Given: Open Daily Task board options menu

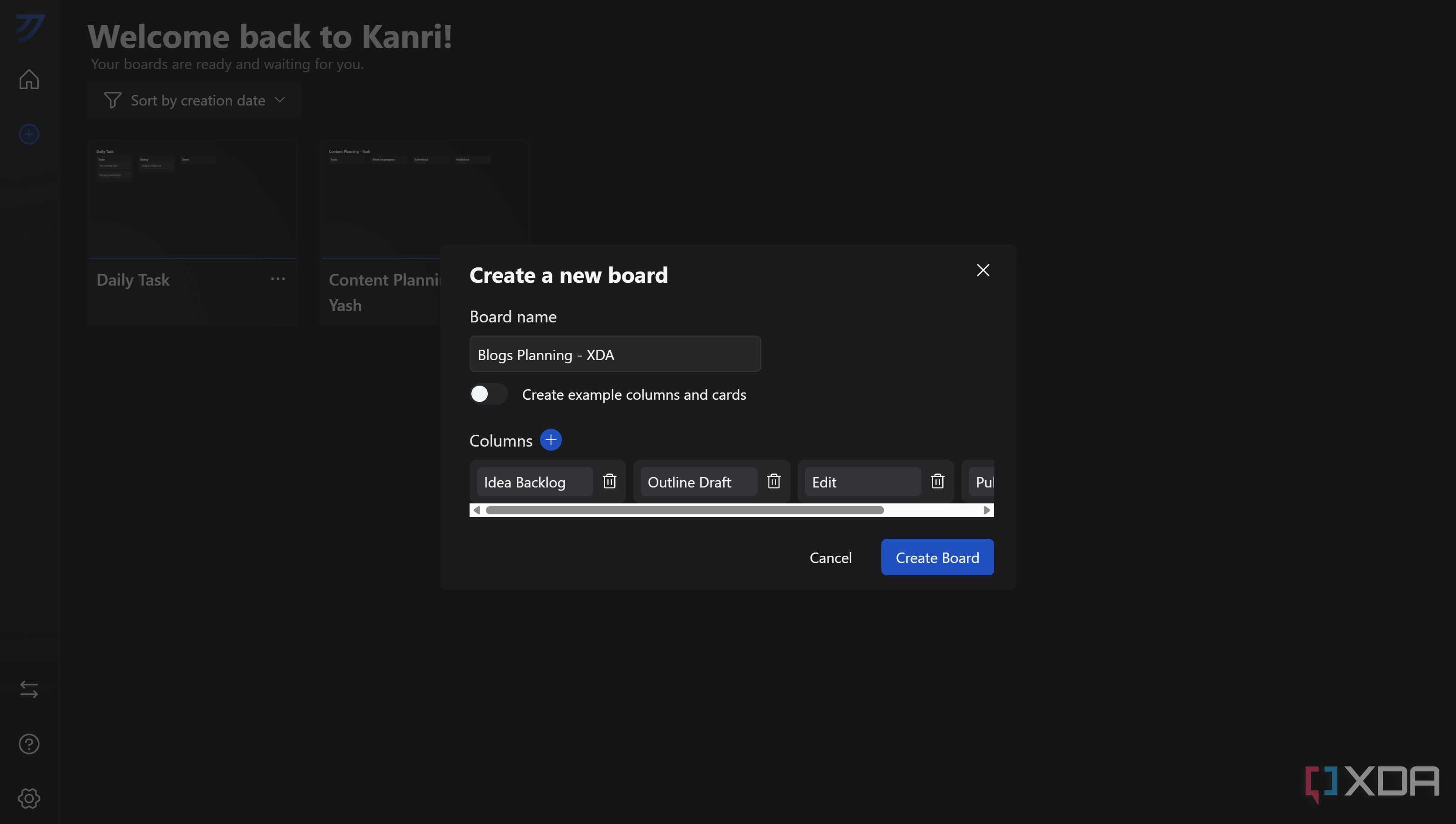Looking at the screenshot, I should point(278,278).
